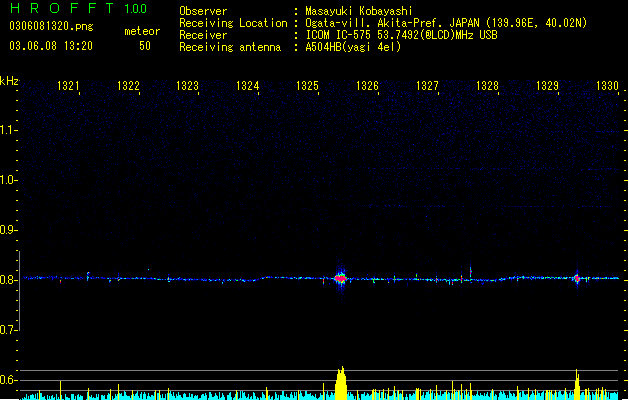Click the 'Receiving Location' label

[233, 23]
